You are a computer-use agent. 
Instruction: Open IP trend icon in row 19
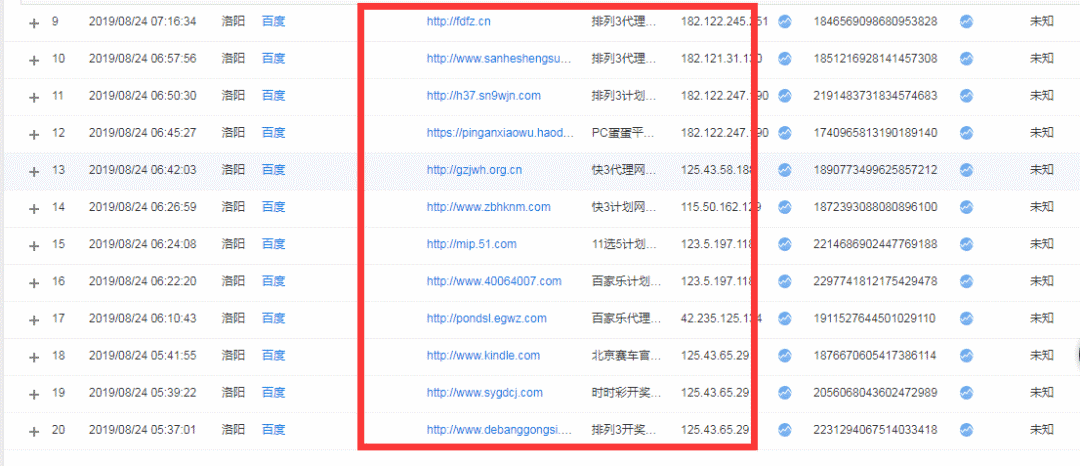[x=785, y=392]
